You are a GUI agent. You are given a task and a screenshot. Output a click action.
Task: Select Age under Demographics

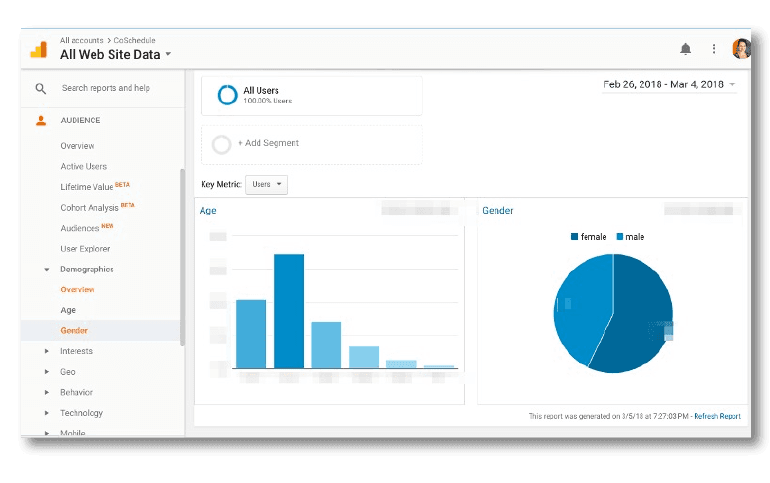[x=68, y=310]
